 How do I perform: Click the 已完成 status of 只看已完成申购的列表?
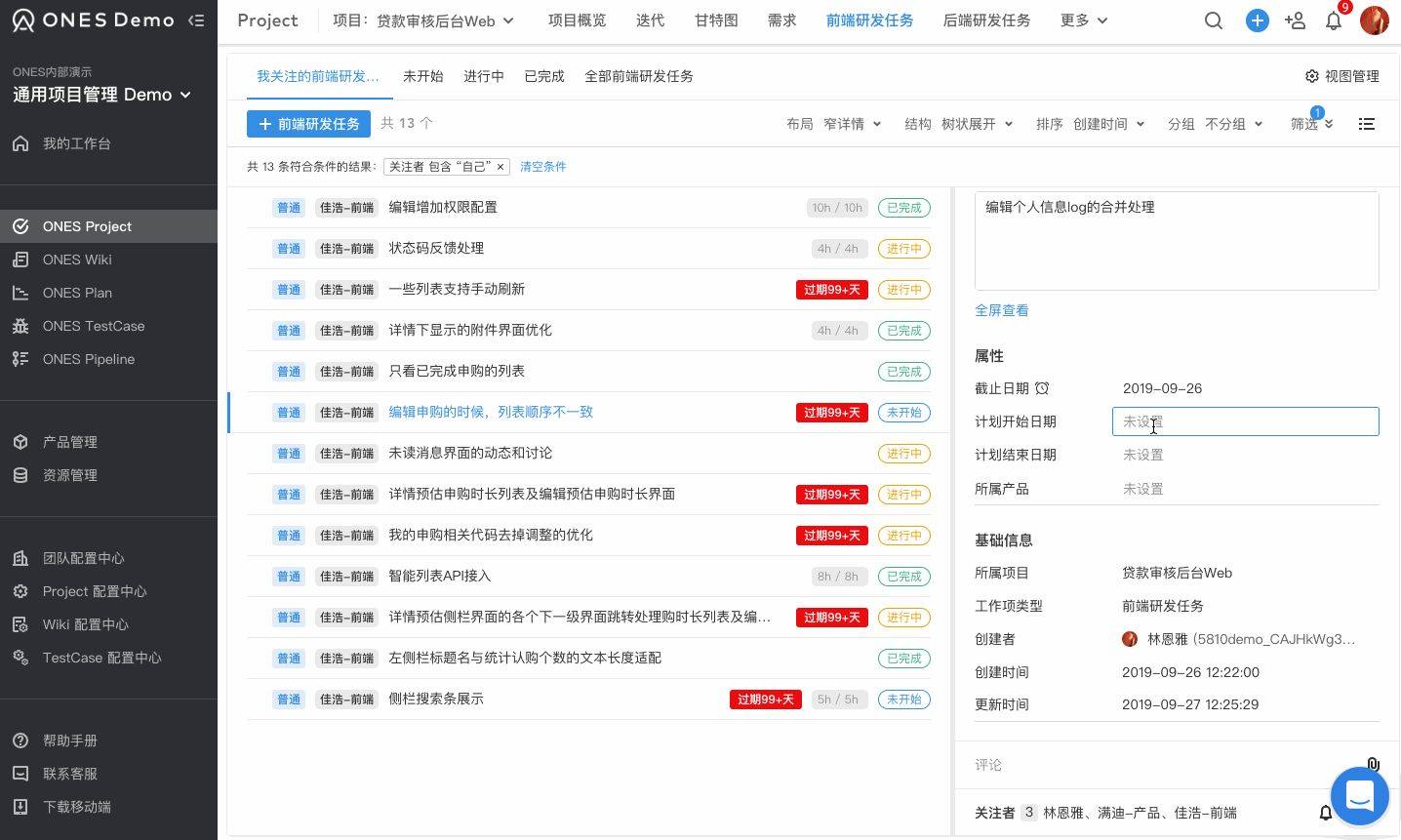[x=904, y=372]
